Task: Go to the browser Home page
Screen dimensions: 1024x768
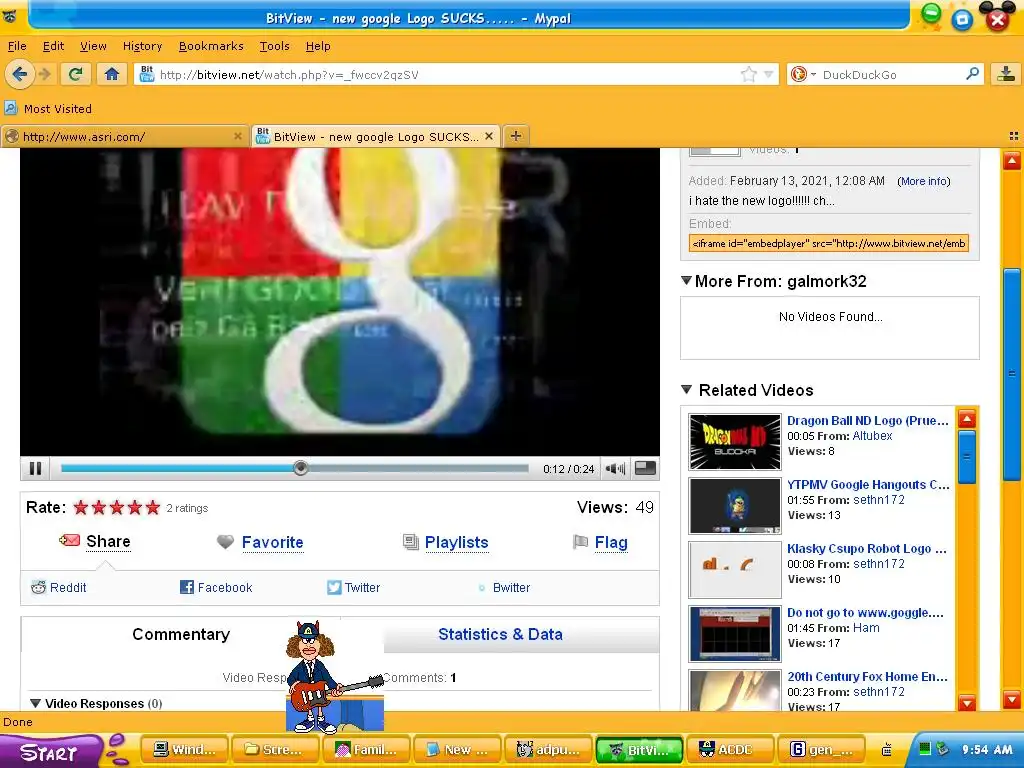Action: (112, 74)
